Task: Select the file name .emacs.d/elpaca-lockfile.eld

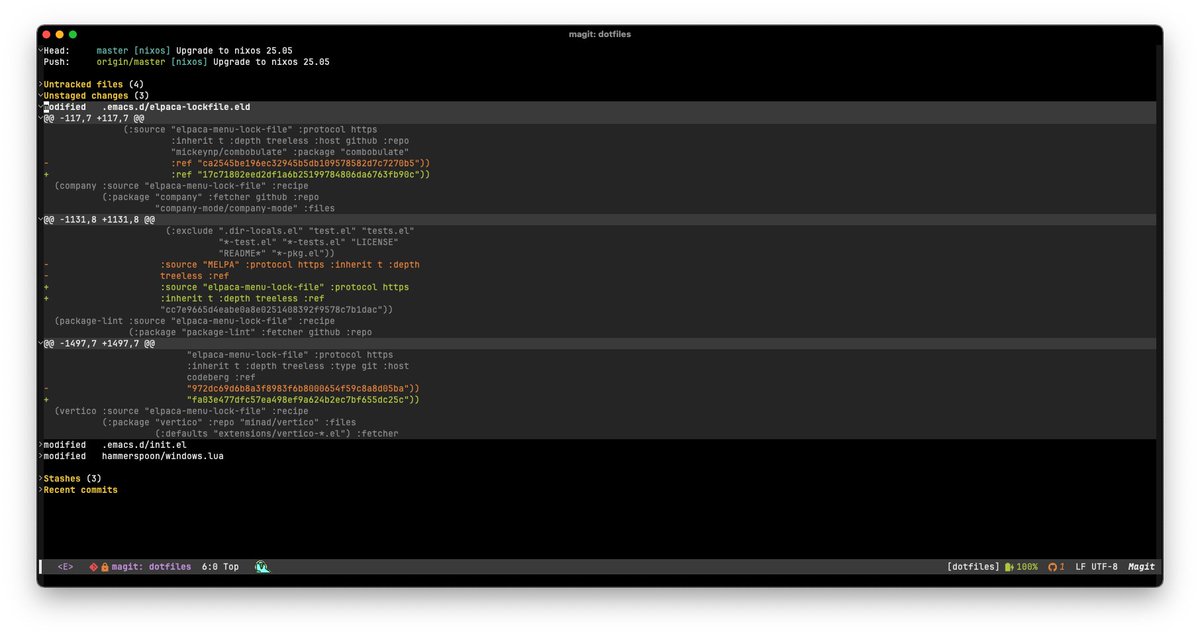Action: point(176,107)
